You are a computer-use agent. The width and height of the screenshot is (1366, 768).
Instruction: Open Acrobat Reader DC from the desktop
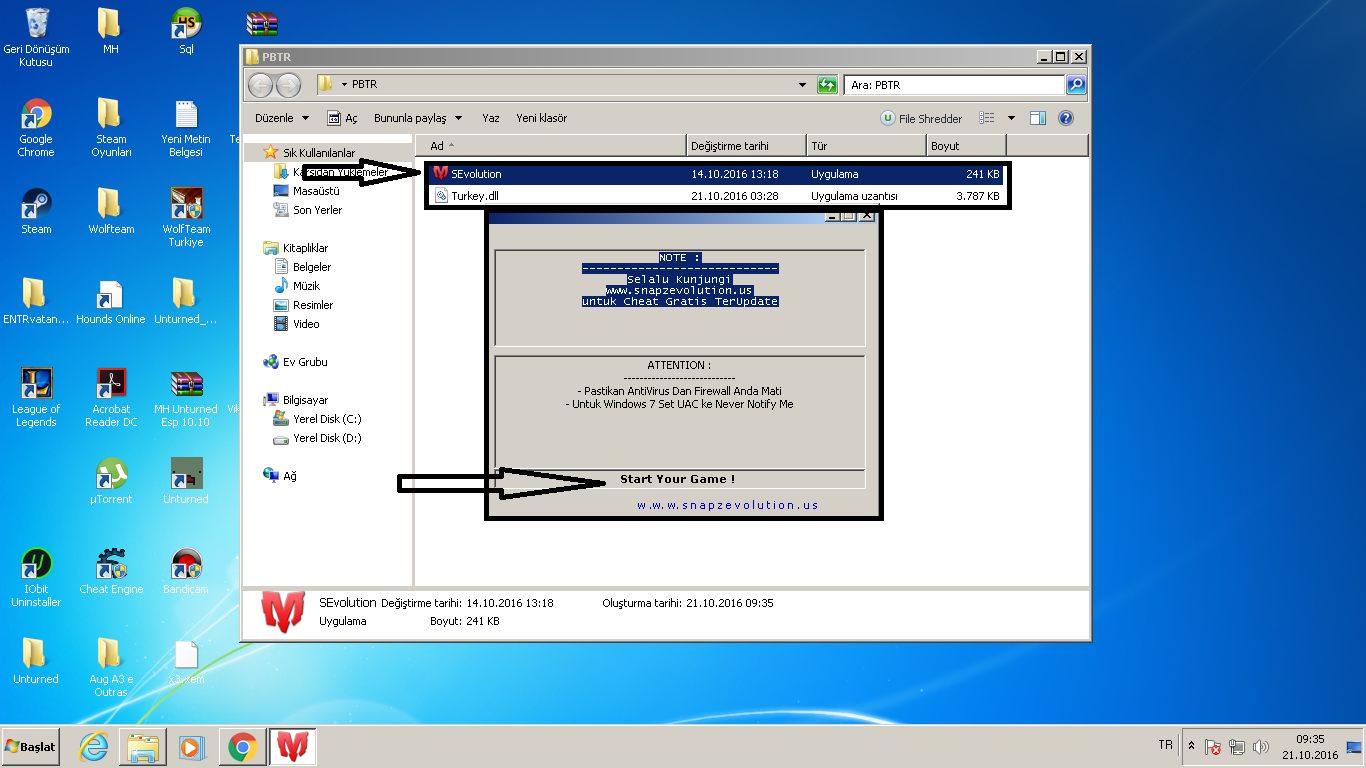pyautogui.click(x=111, y=398)
